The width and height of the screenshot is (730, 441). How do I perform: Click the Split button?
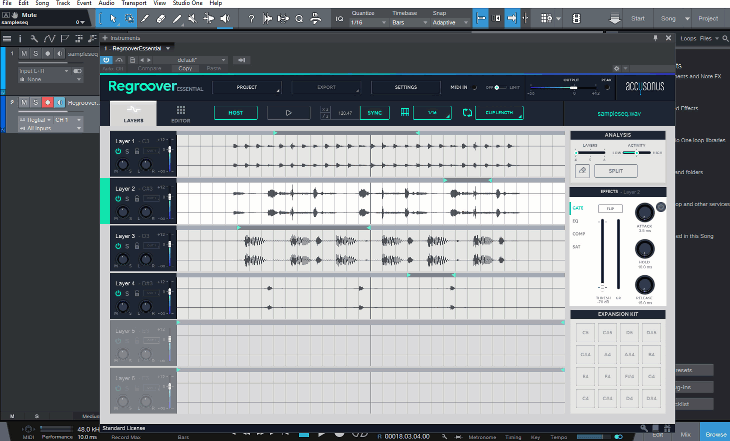(x=615, y=171)
